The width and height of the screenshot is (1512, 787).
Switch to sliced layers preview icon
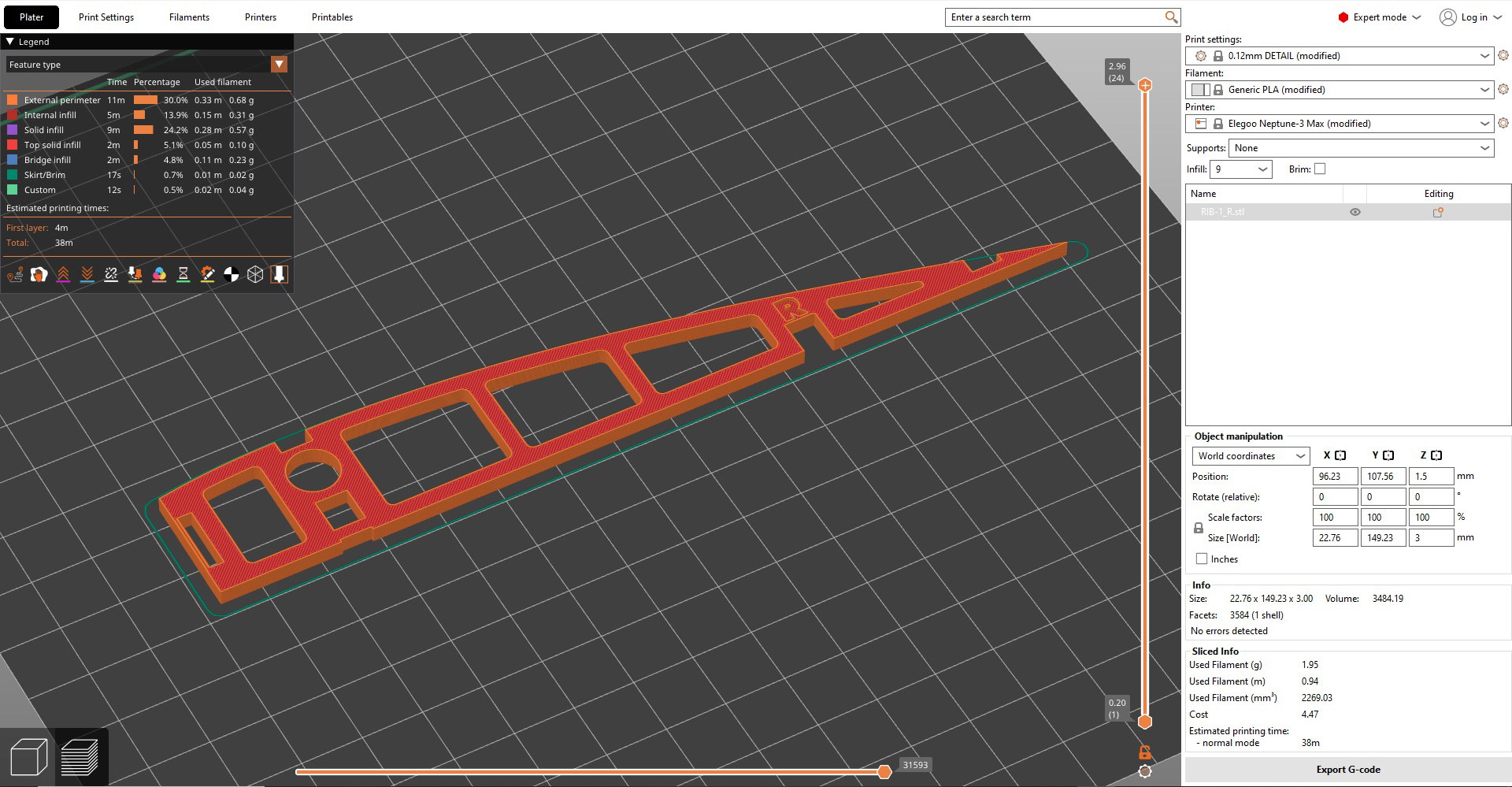pyautogui.click(x=80, y=758)
